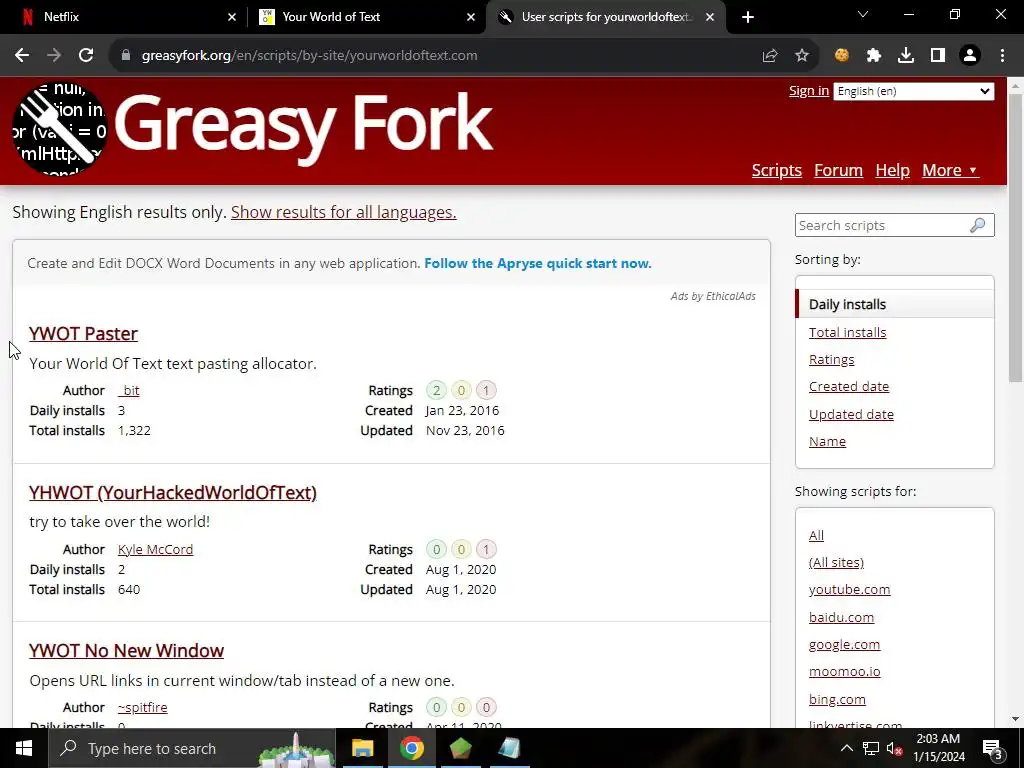
Task: Open the taskbar clock showing 2:03 AM
Action: click(938, 748)
